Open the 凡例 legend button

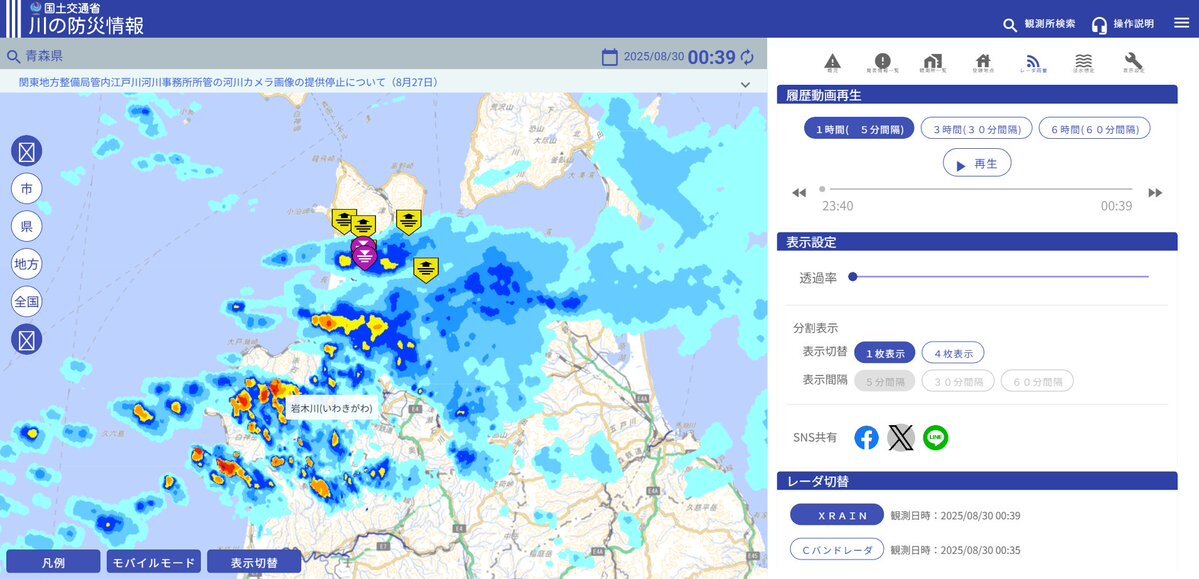[x=53, y=562]
